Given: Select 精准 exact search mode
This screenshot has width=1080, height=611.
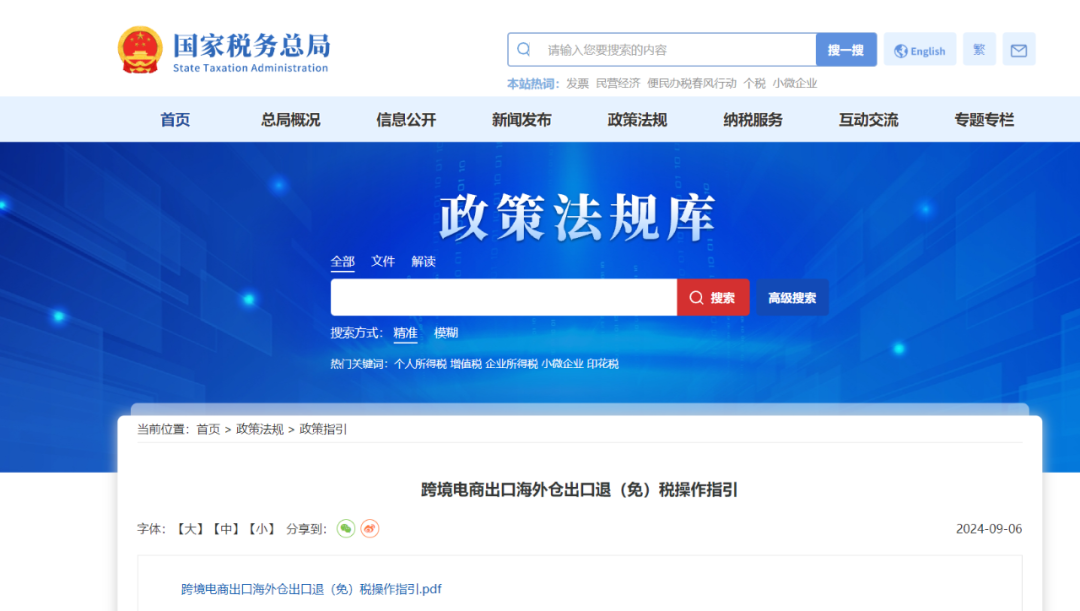Looking at the screenshot, I should pyautogui.click(x=405, y=333).
